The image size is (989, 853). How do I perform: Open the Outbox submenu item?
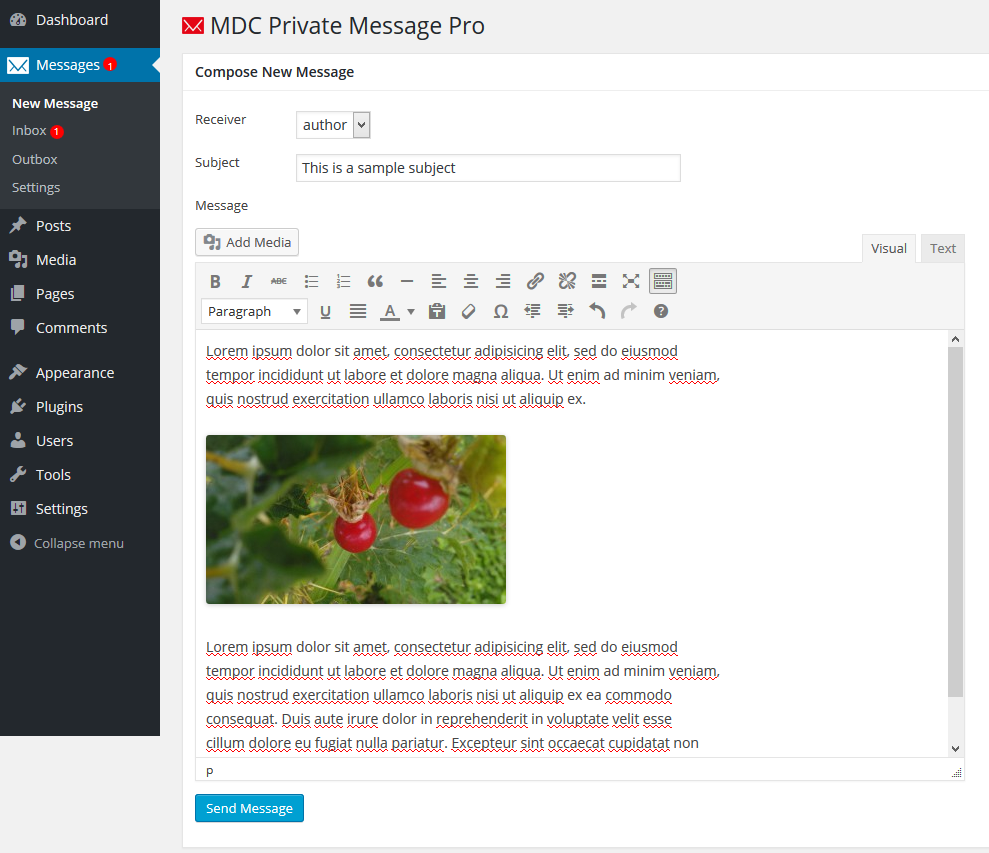click(35, 160)
